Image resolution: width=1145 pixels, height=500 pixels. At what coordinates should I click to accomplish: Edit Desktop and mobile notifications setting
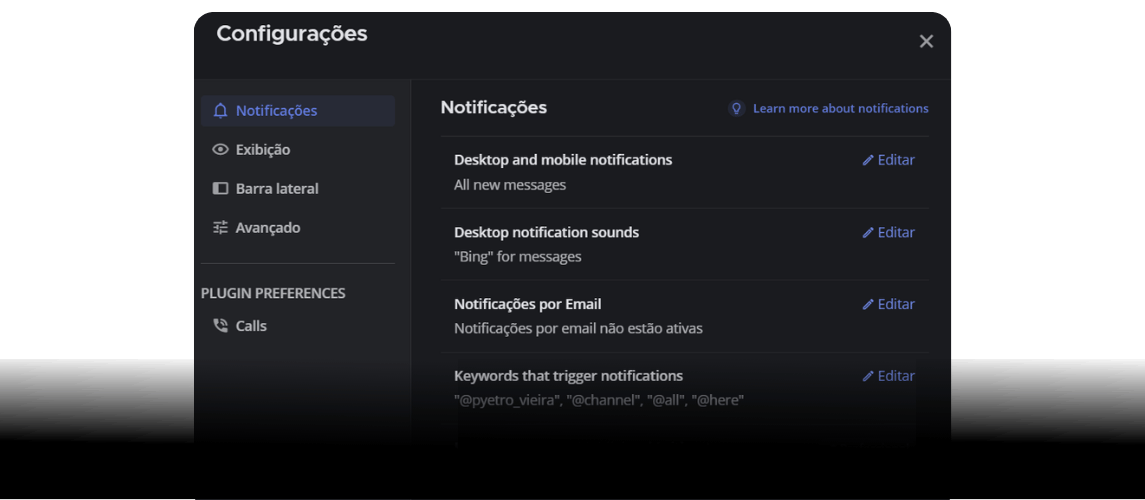point(889,160)
